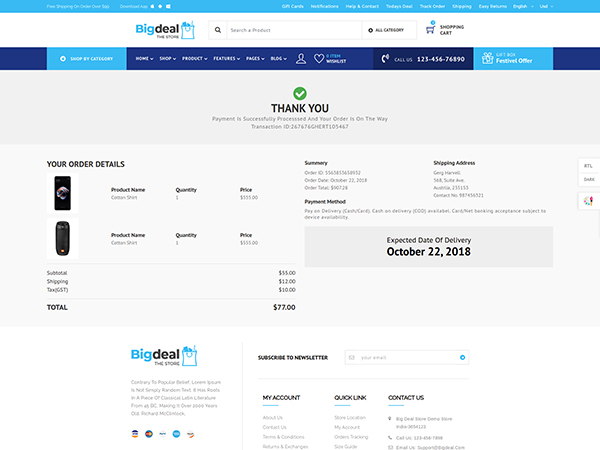Image resolution: width=600 pixels, height=450 pixels.
Task: Click the wishlist heart icon
Action: (319, 59)
